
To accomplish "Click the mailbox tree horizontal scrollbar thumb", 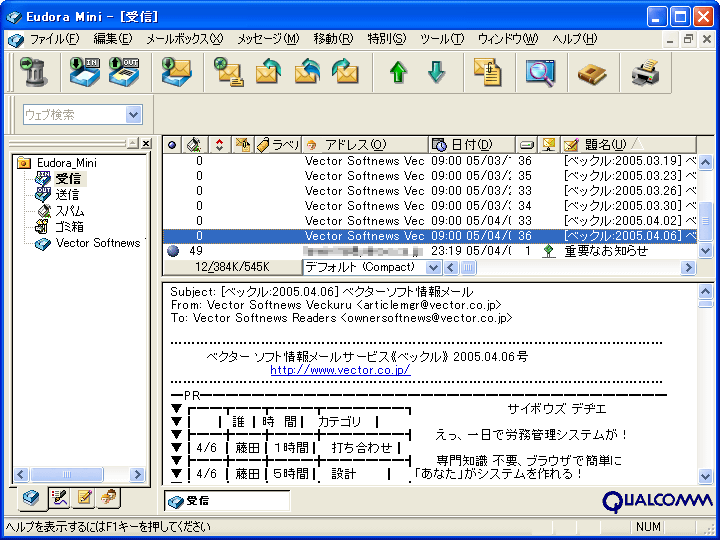I will click(x=67, y=474).
